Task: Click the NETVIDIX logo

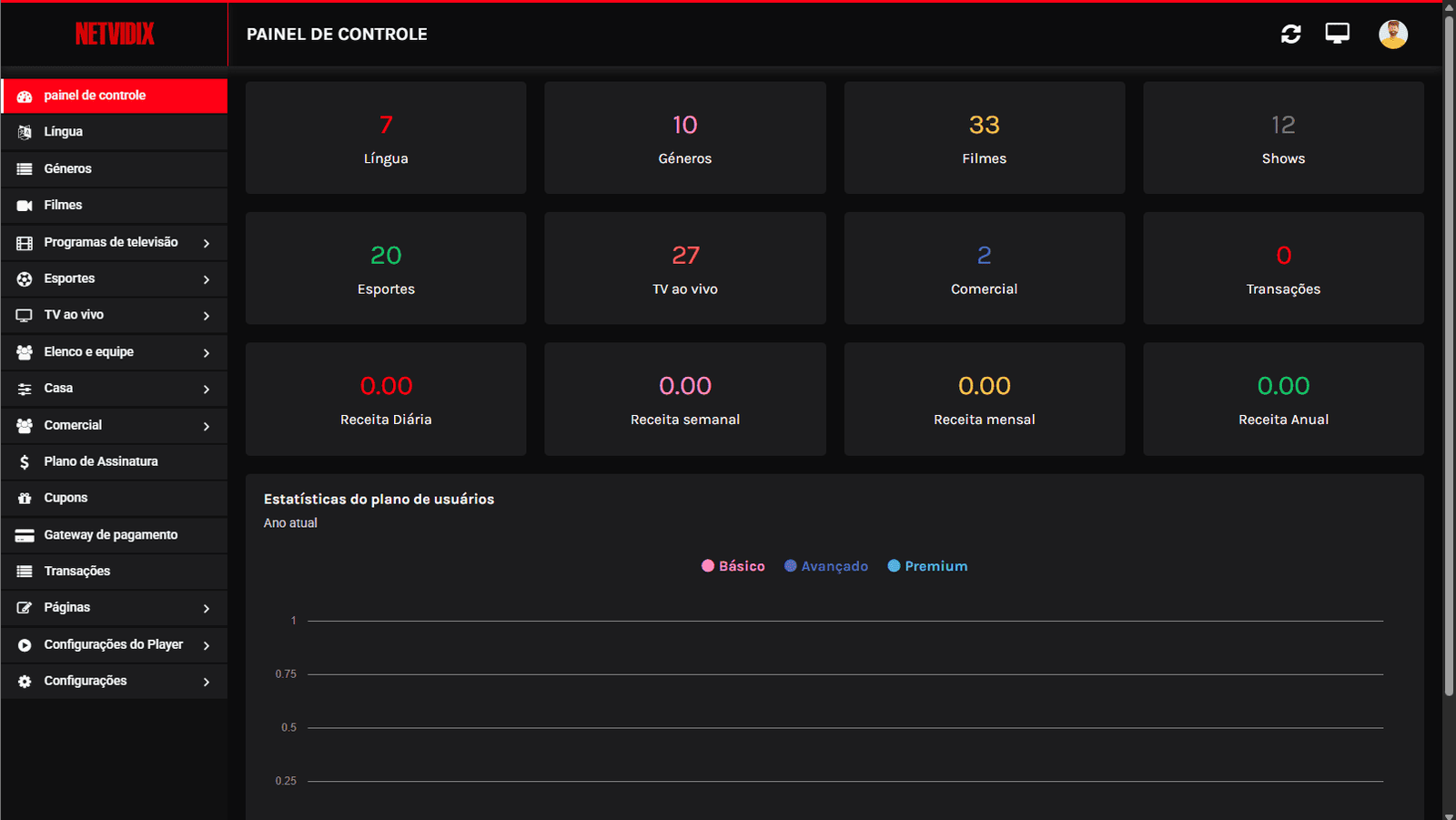Action: [115, 35]
